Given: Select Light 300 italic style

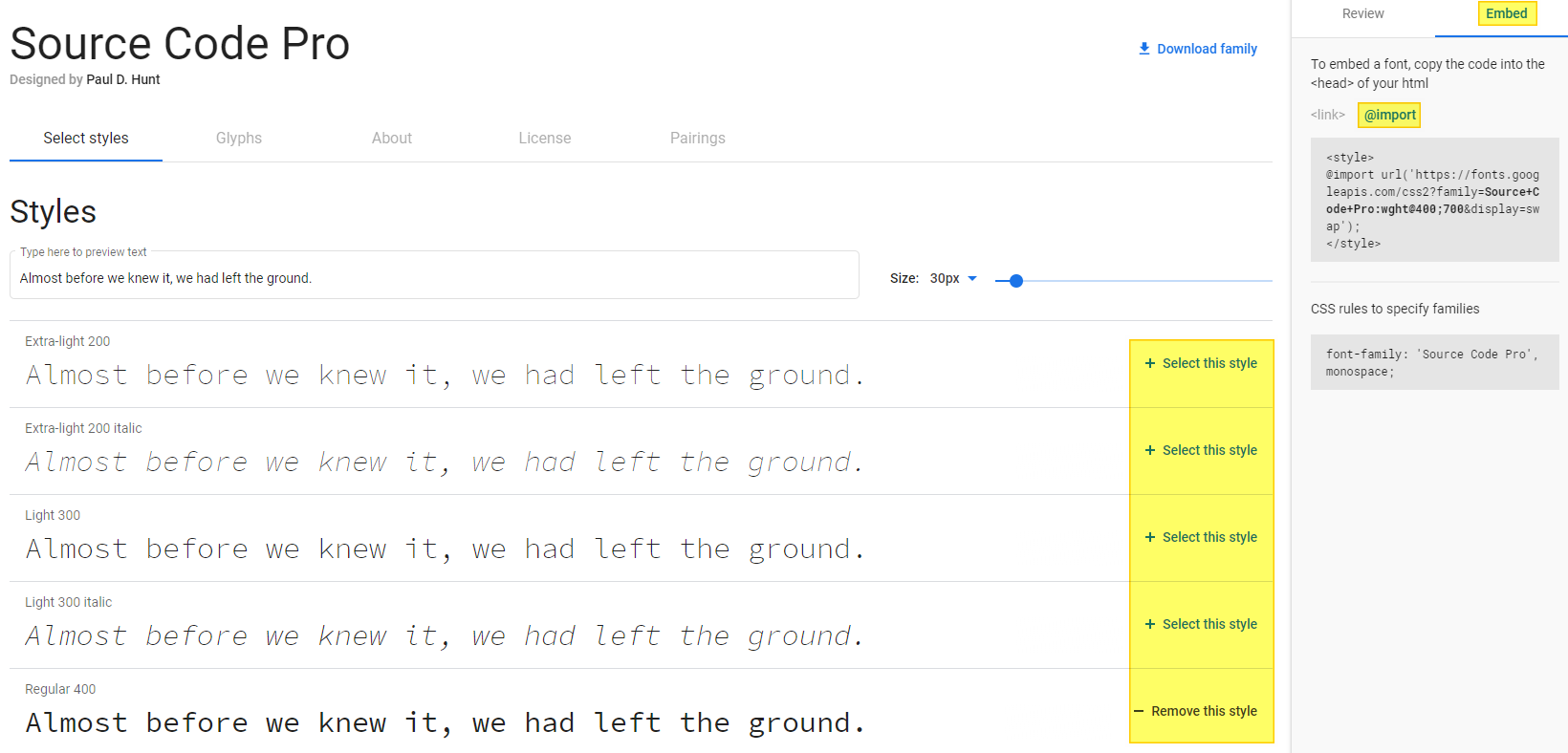Looking at the screenshot, I should click(1201, 624).
